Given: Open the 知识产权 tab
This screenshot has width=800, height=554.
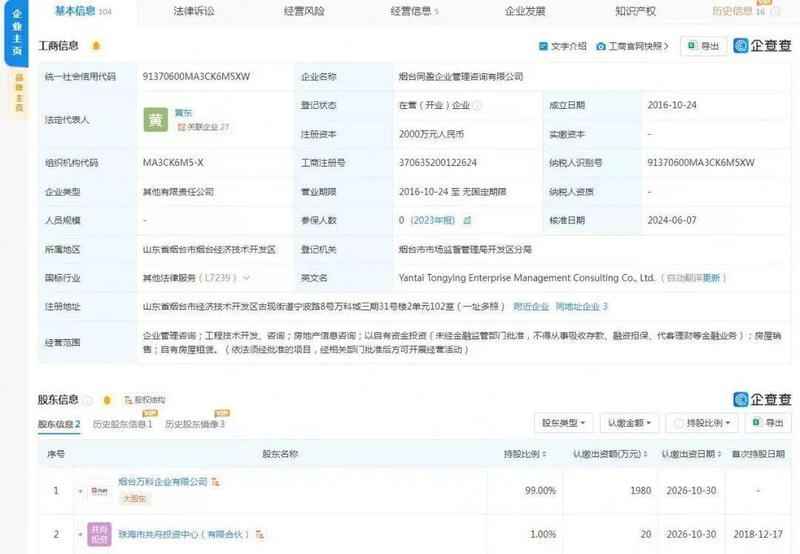Looking at the screenshot, I should 635,11.
